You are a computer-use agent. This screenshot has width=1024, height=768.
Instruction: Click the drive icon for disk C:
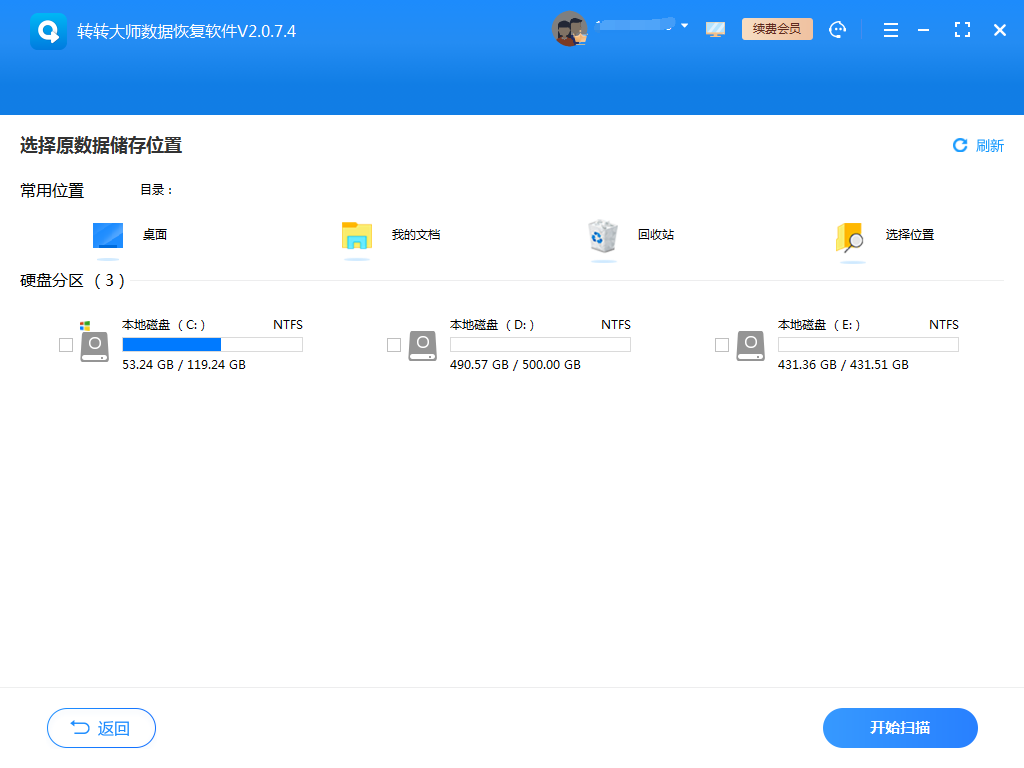94,345
